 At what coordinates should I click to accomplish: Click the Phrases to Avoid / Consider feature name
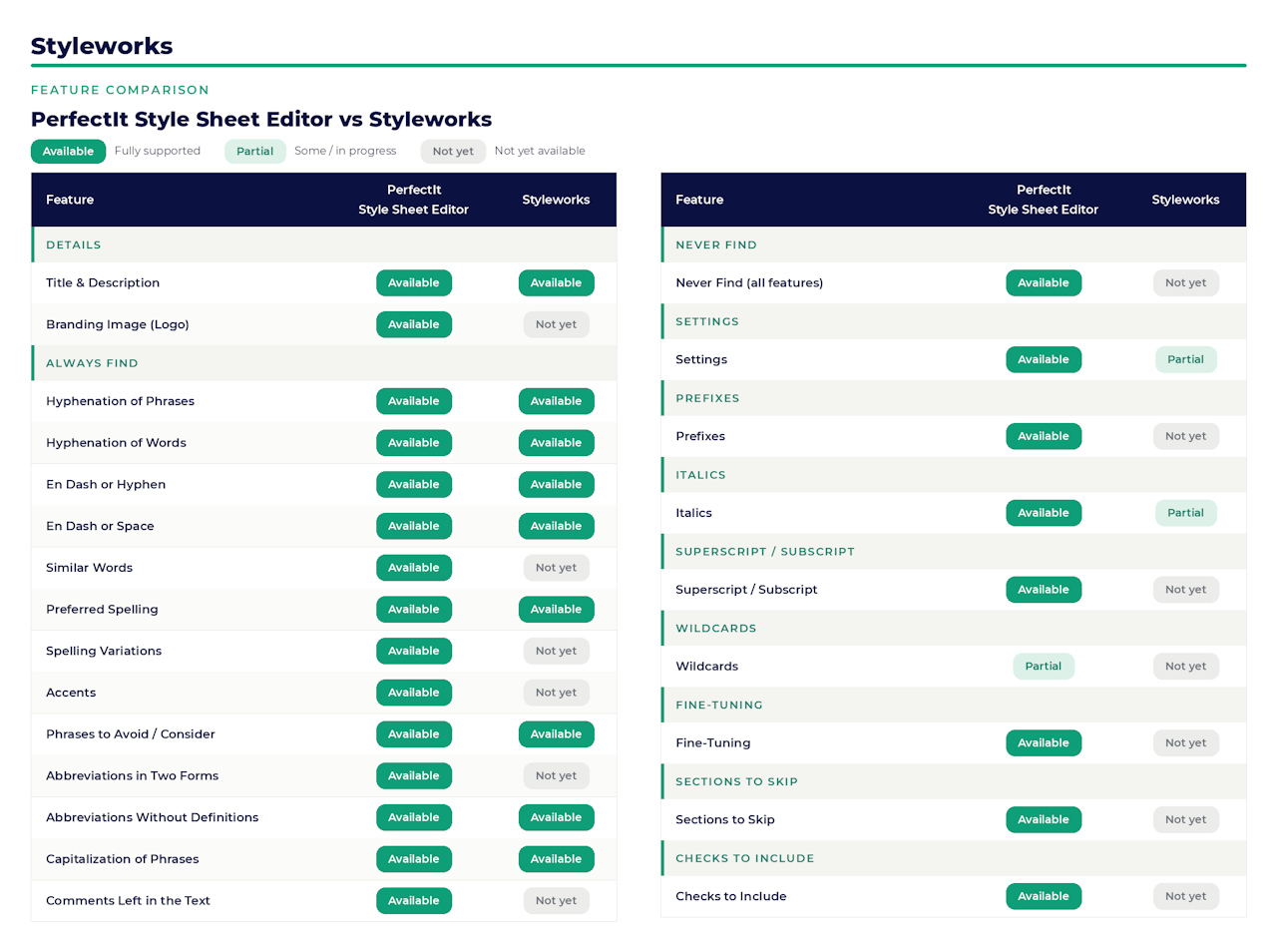(x=131, y=734)
